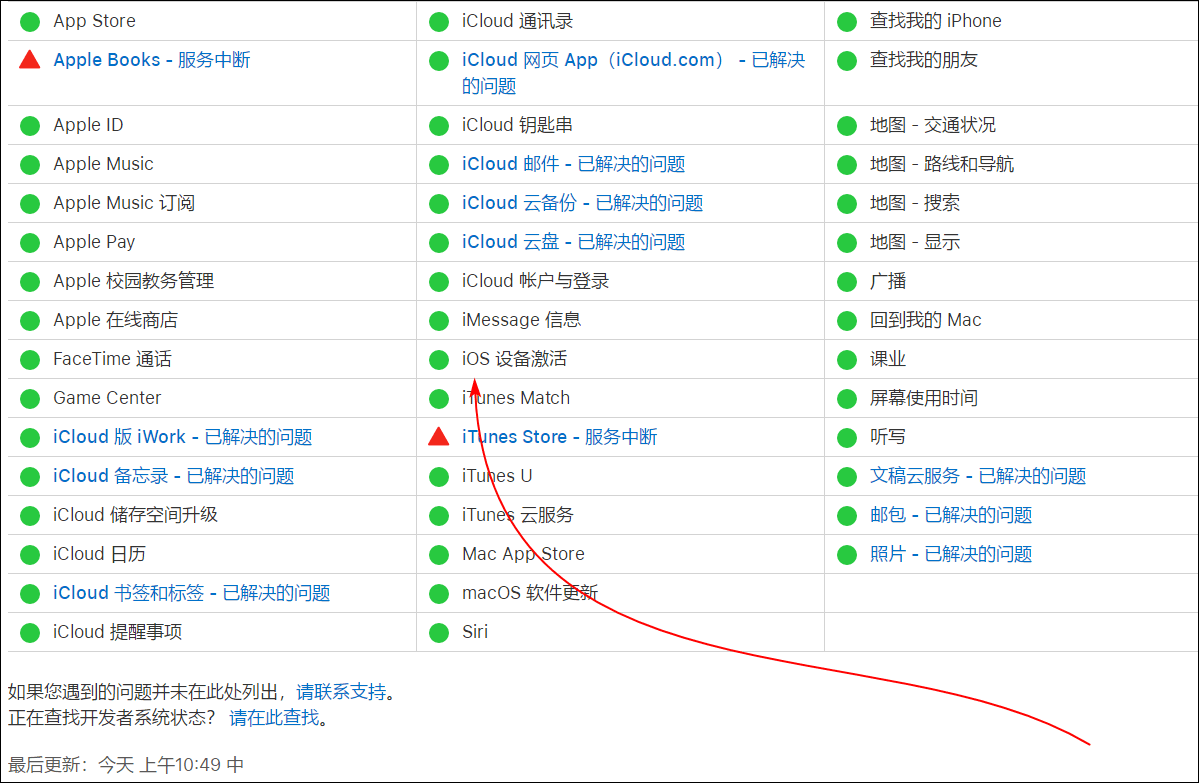Click the 请联系支持 support link
This screenshot has width=1199, height=783.
(x=345, y=690)
